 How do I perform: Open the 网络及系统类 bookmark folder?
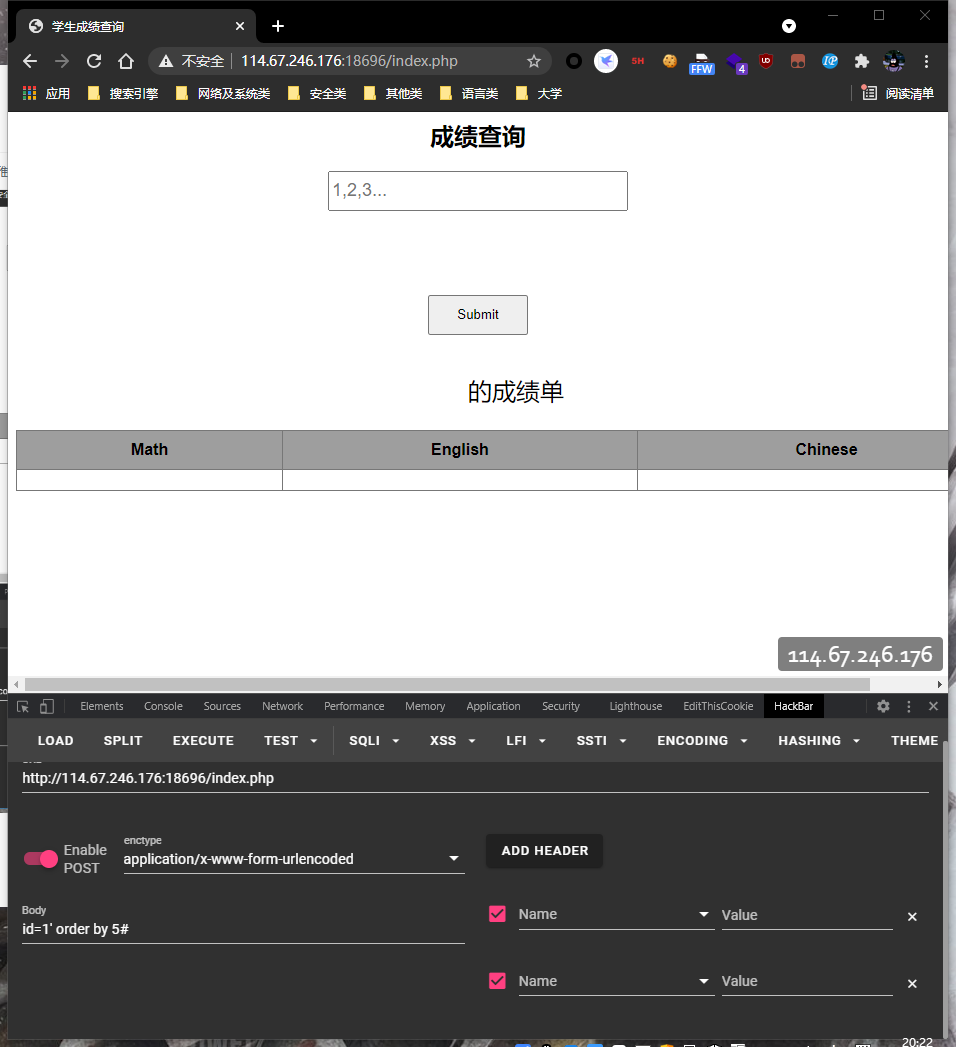click(x=223, y=93)
